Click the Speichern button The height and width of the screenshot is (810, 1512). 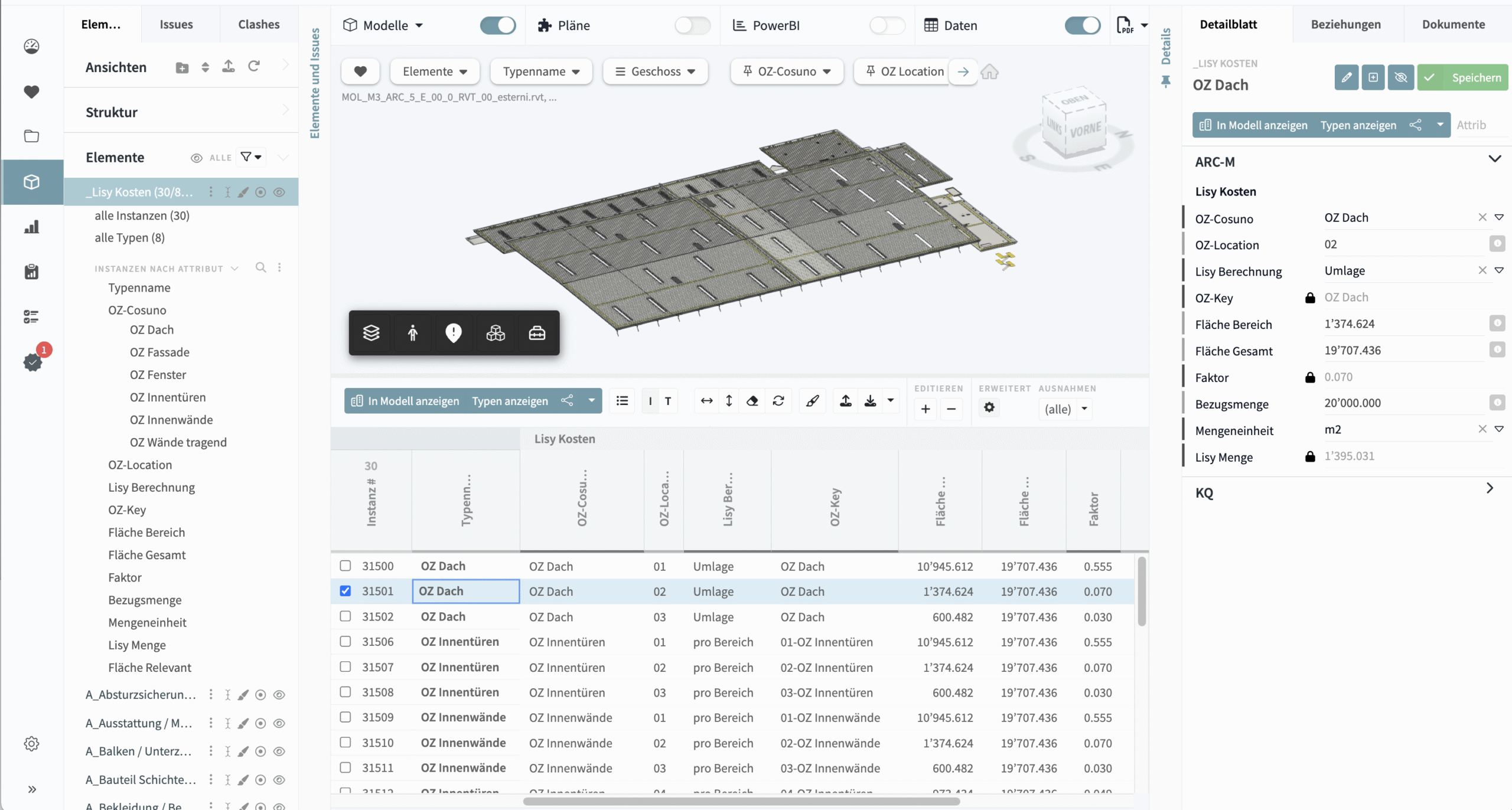pos(1462,77)
